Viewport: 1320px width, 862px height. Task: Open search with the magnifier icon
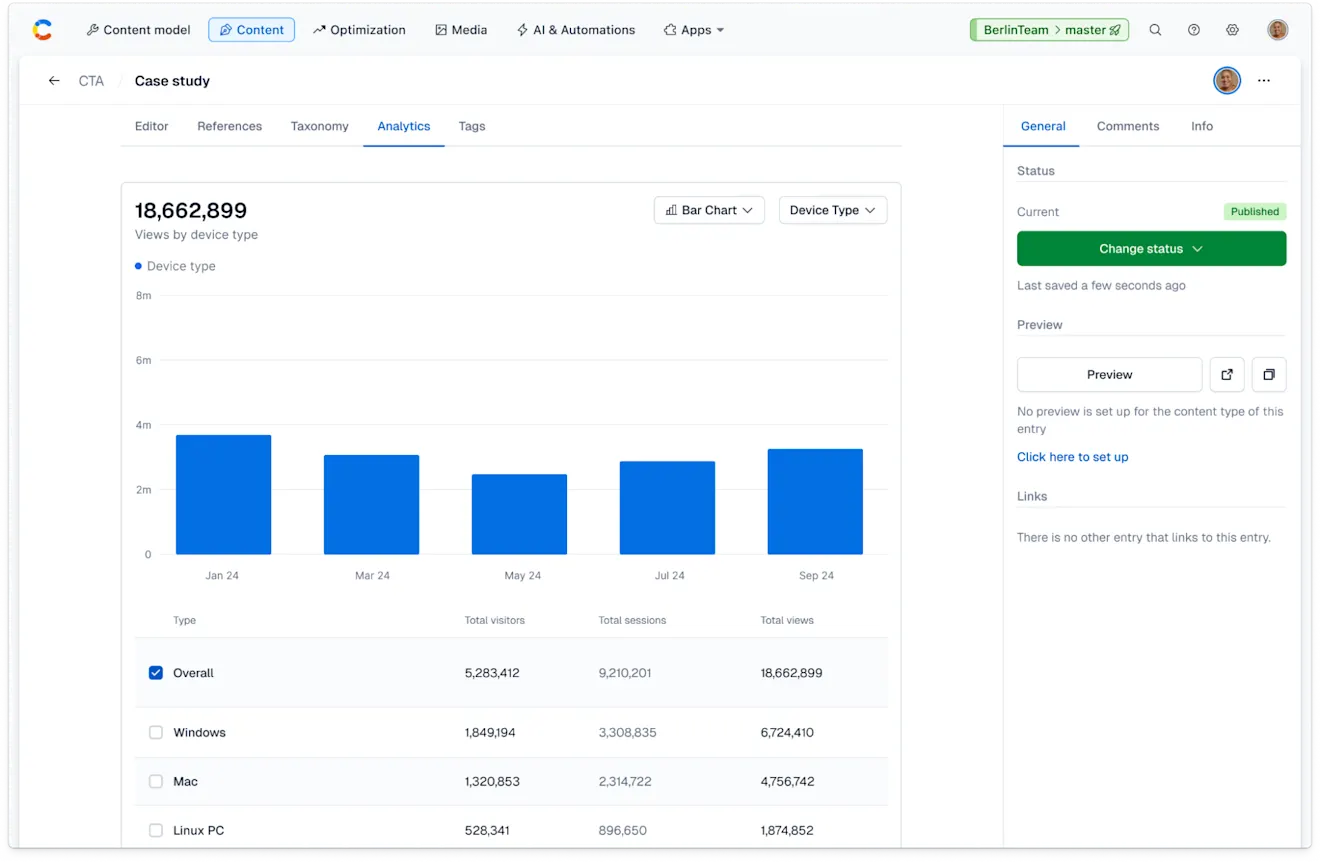coord(1155,30)
